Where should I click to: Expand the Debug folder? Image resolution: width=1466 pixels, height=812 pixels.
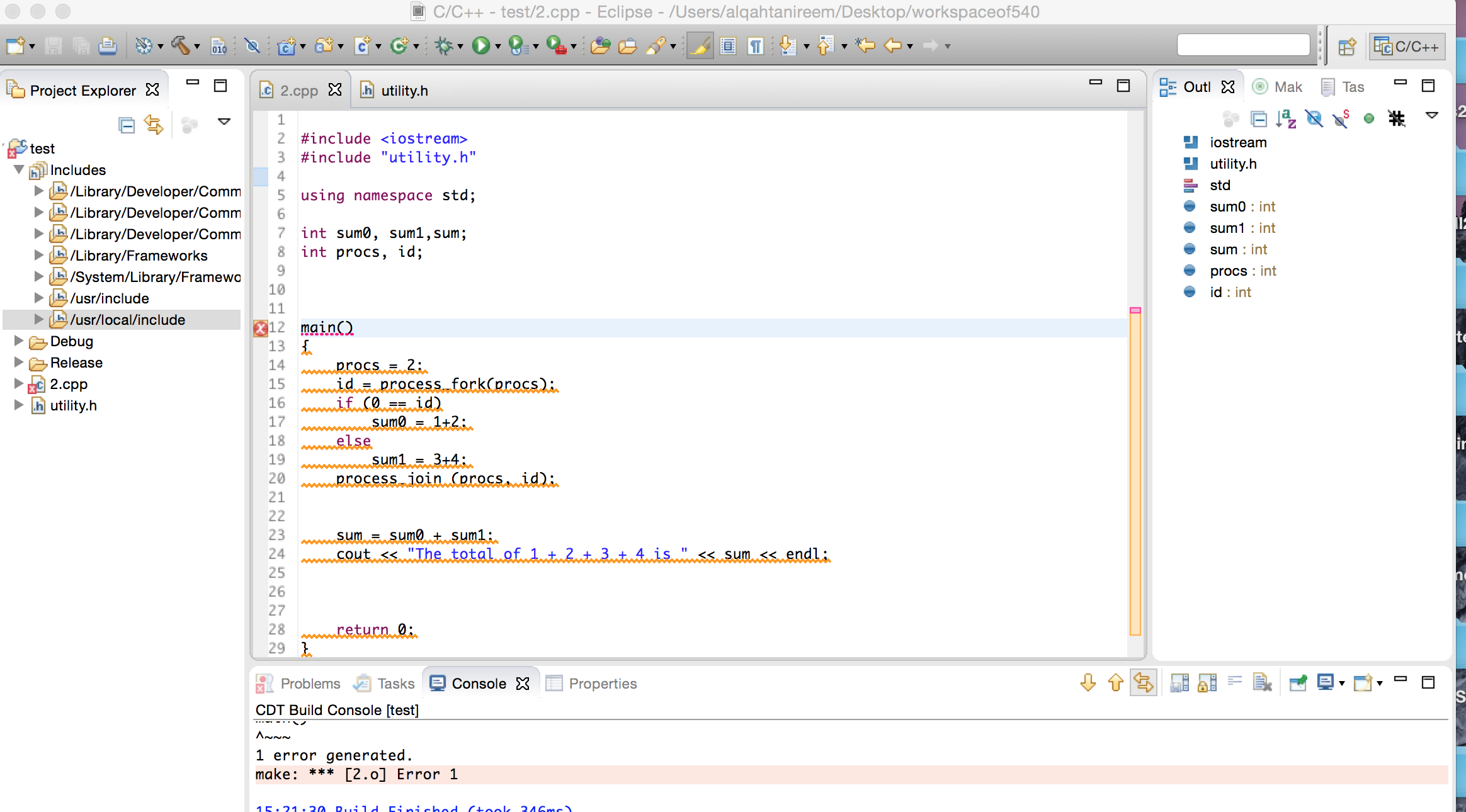pyautogui.click(x=19, y=341)
